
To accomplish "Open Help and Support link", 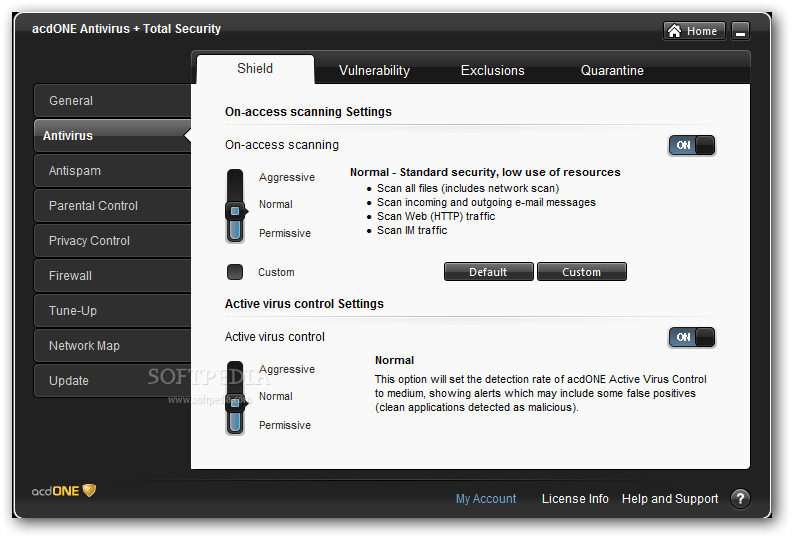I will (670, 499).
